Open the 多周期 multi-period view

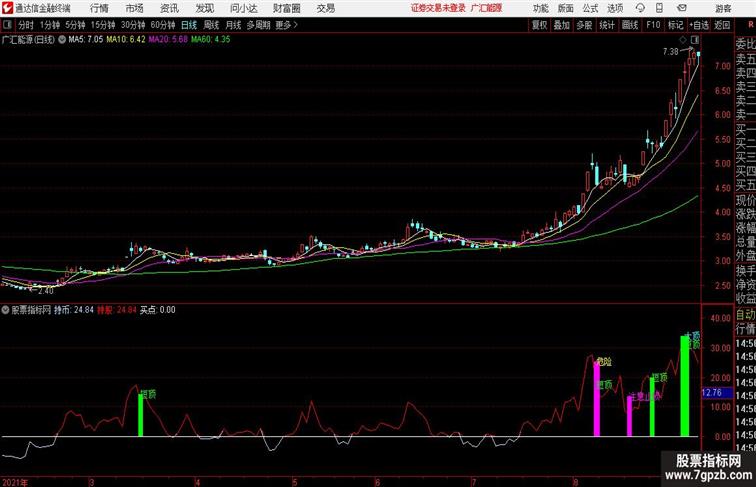pos(258,25)
